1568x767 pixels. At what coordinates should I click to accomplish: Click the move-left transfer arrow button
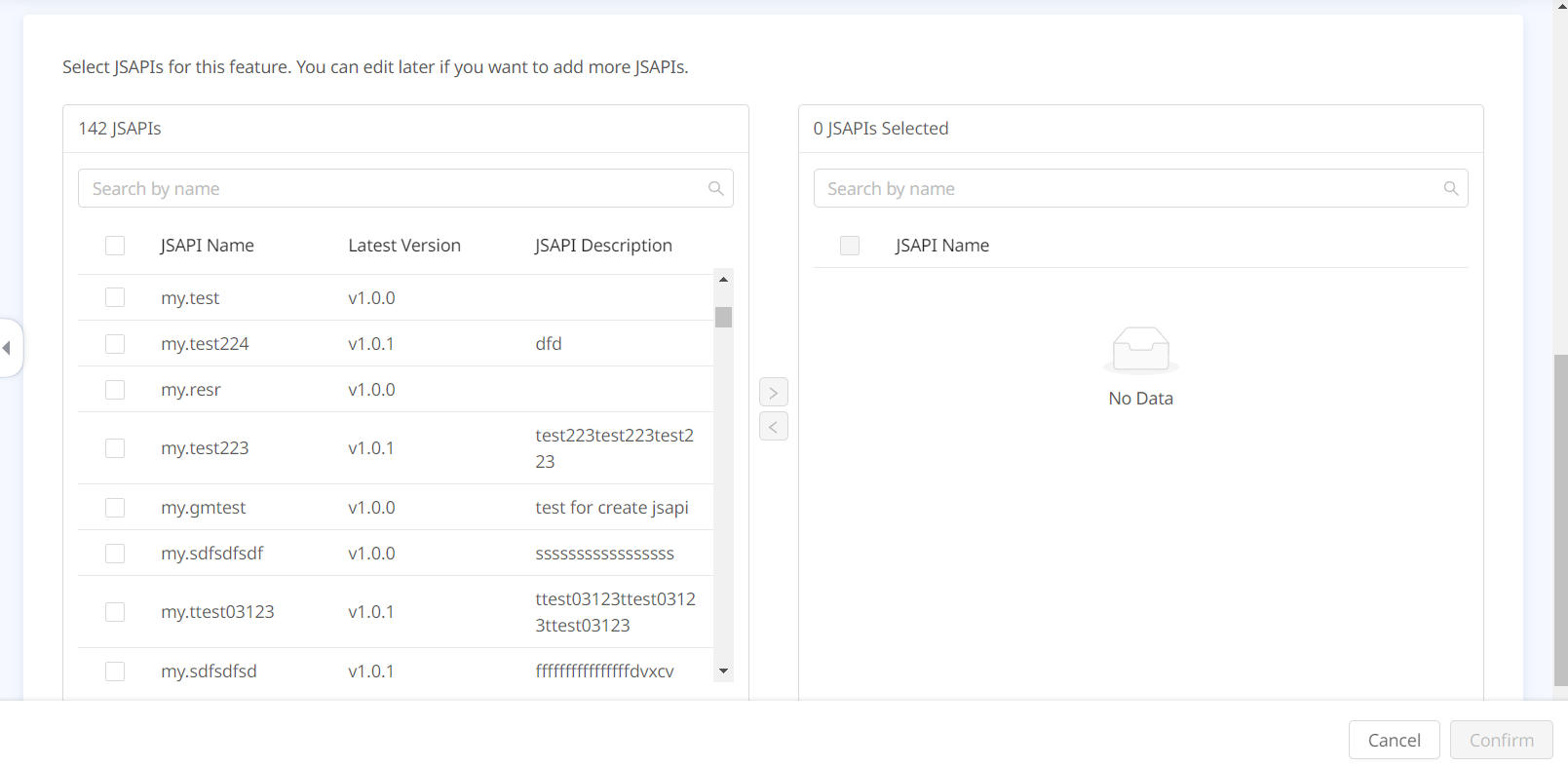tap(773, 427)
